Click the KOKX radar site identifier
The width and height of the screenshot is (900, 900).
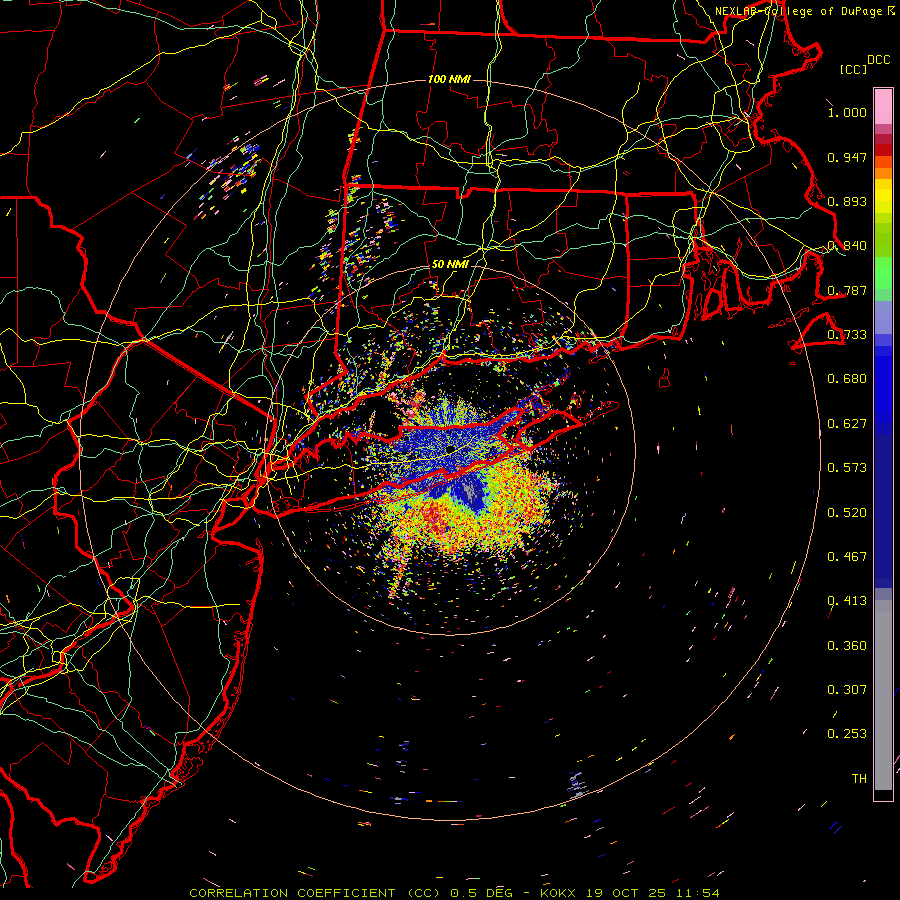[558, 893]
